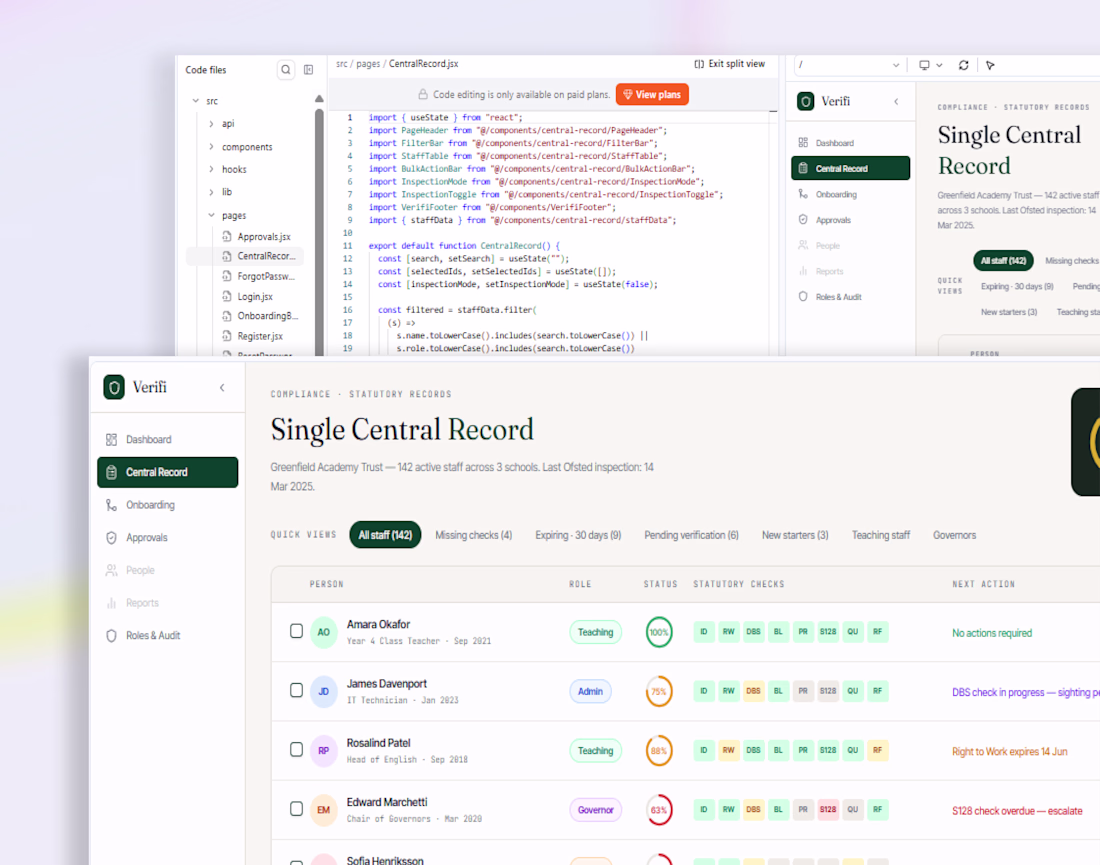Viewport: 1100px width, 865px height.
Task: Click the Verifi shield logo in front window
Action: pos(114,387)
